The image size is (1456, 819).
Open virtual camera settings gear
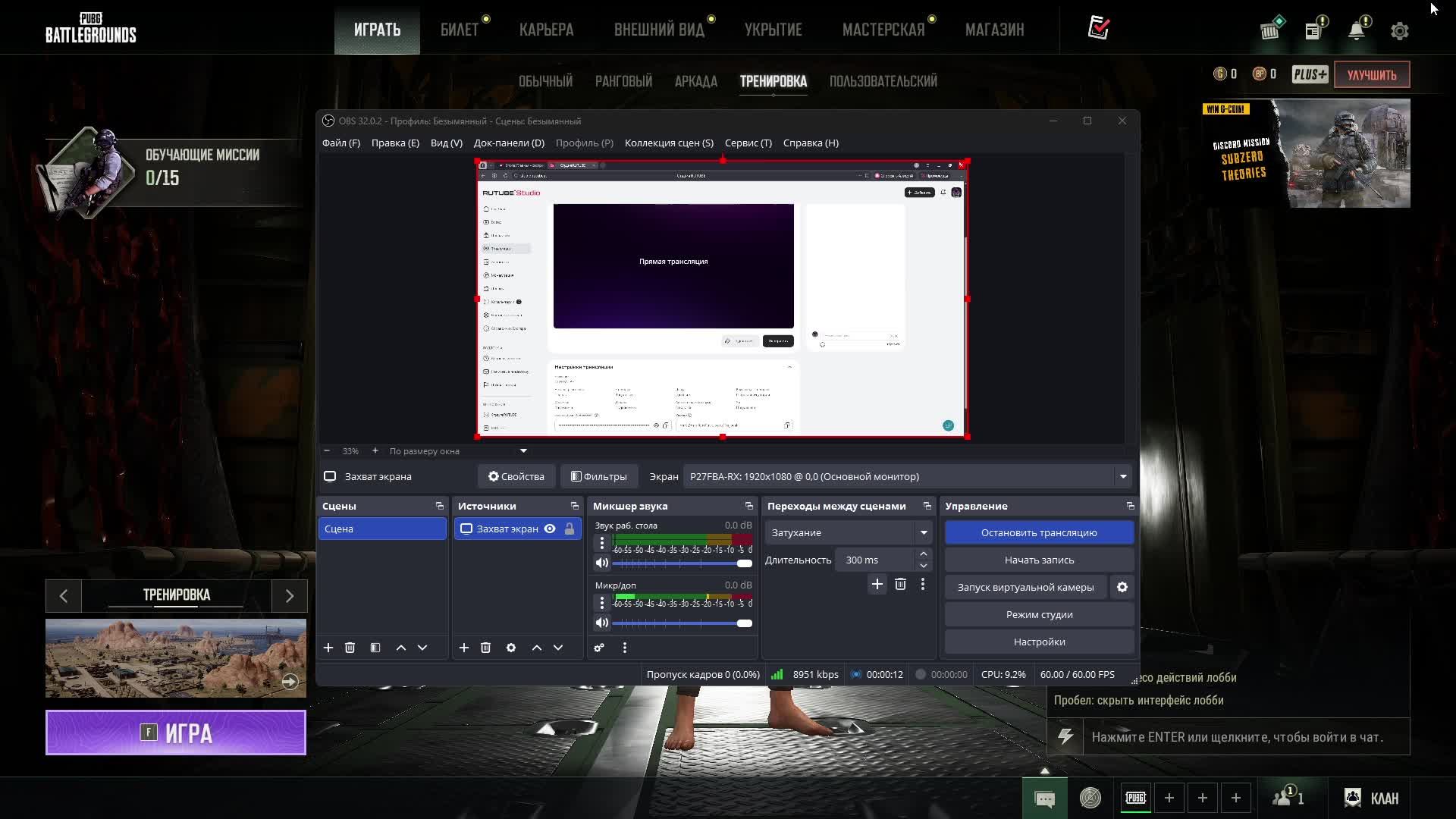[x=1122, y=587]
